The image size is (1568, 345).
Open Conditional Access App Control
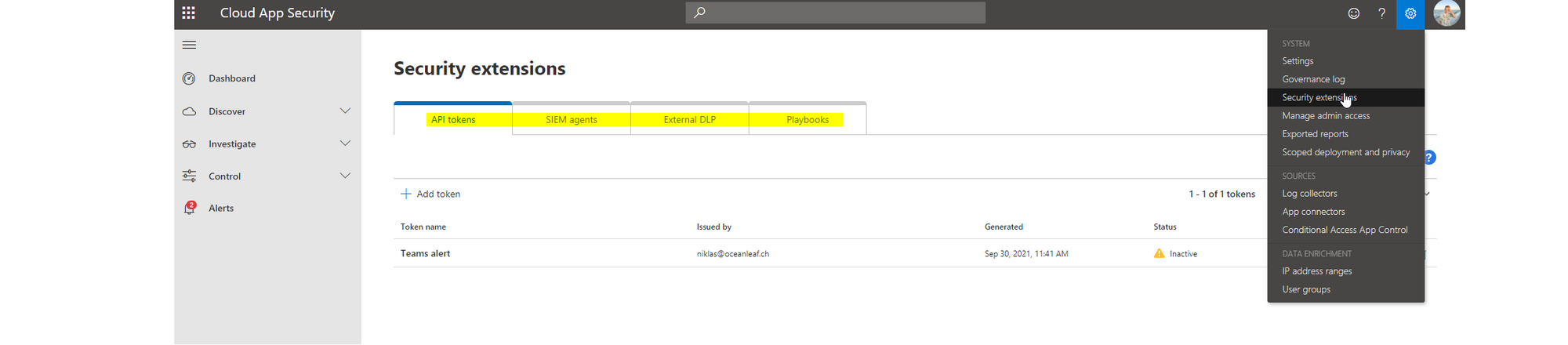(1345, 230)
